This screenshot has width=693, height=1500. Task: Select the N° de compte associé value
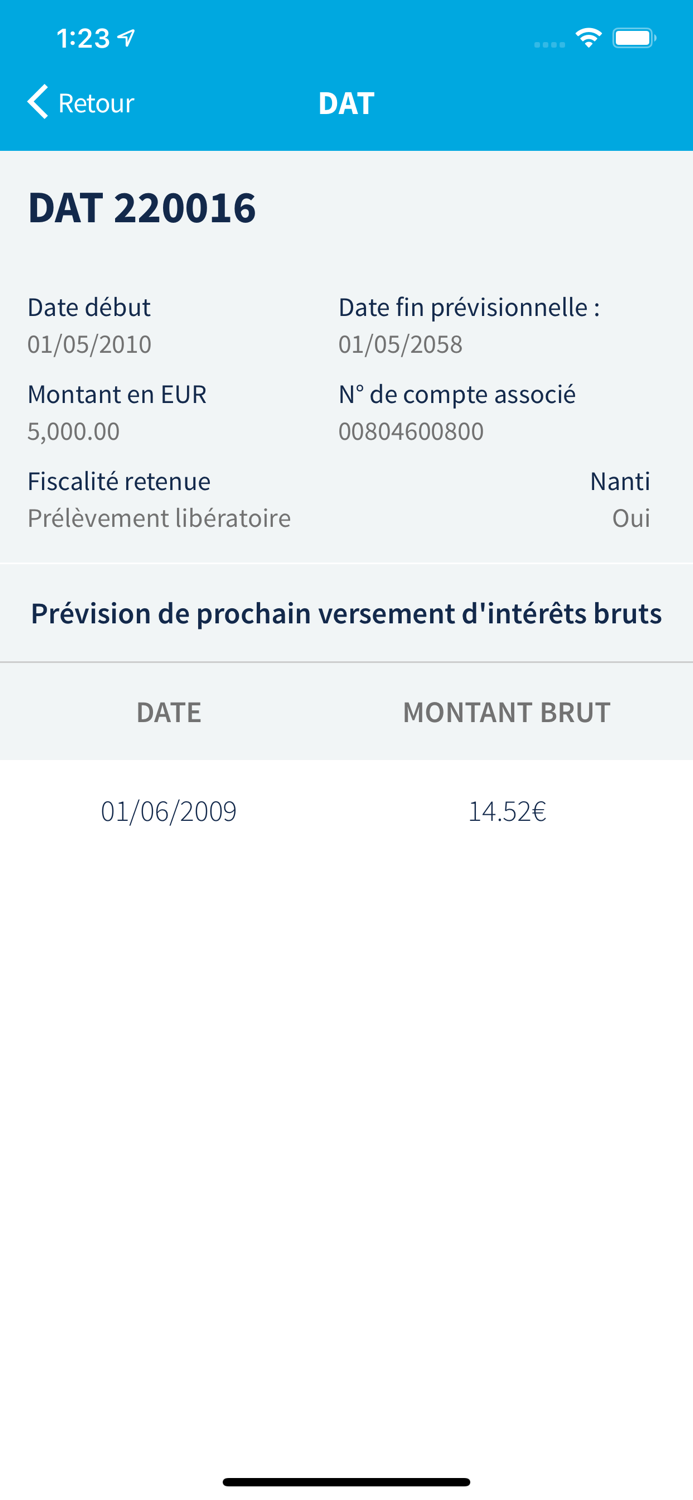click(x=410, y=431)
